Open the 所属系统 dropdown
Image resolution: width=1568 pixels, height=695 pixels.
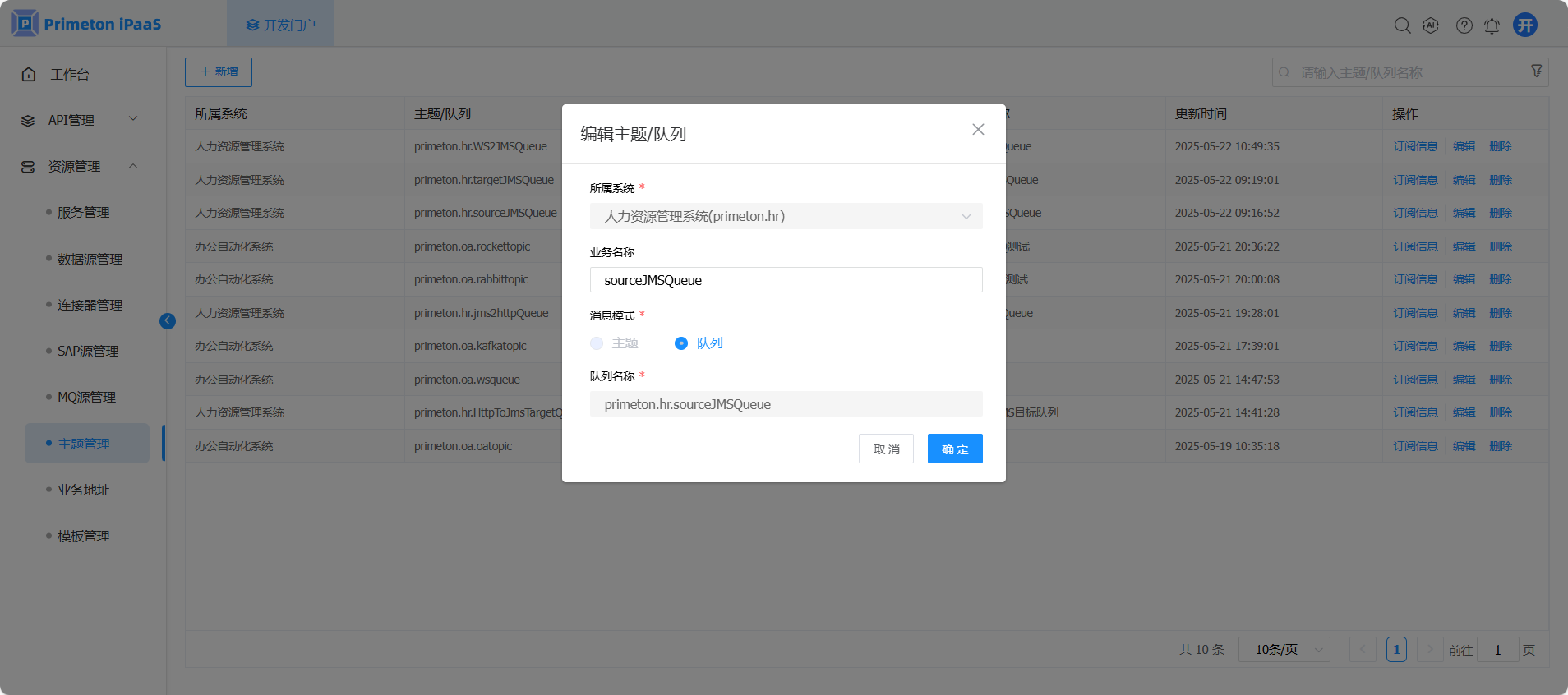(786, 216)
